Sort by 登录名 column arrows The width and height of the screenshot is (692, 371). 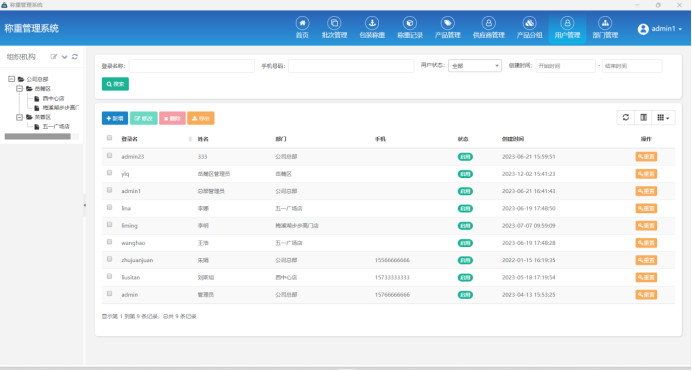(x=190, y=139)
